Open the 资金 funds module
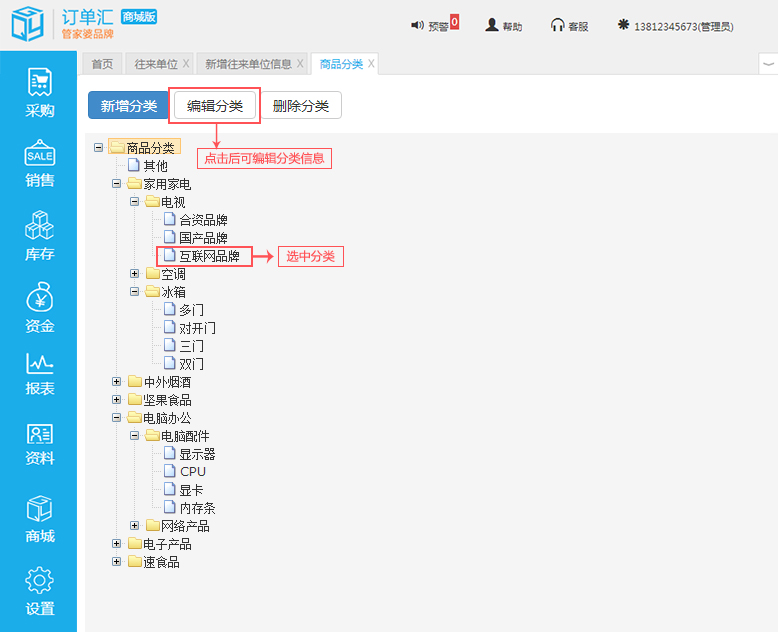Image resolution: width=780 pixels, height=632 pixels. coord(39,308)
